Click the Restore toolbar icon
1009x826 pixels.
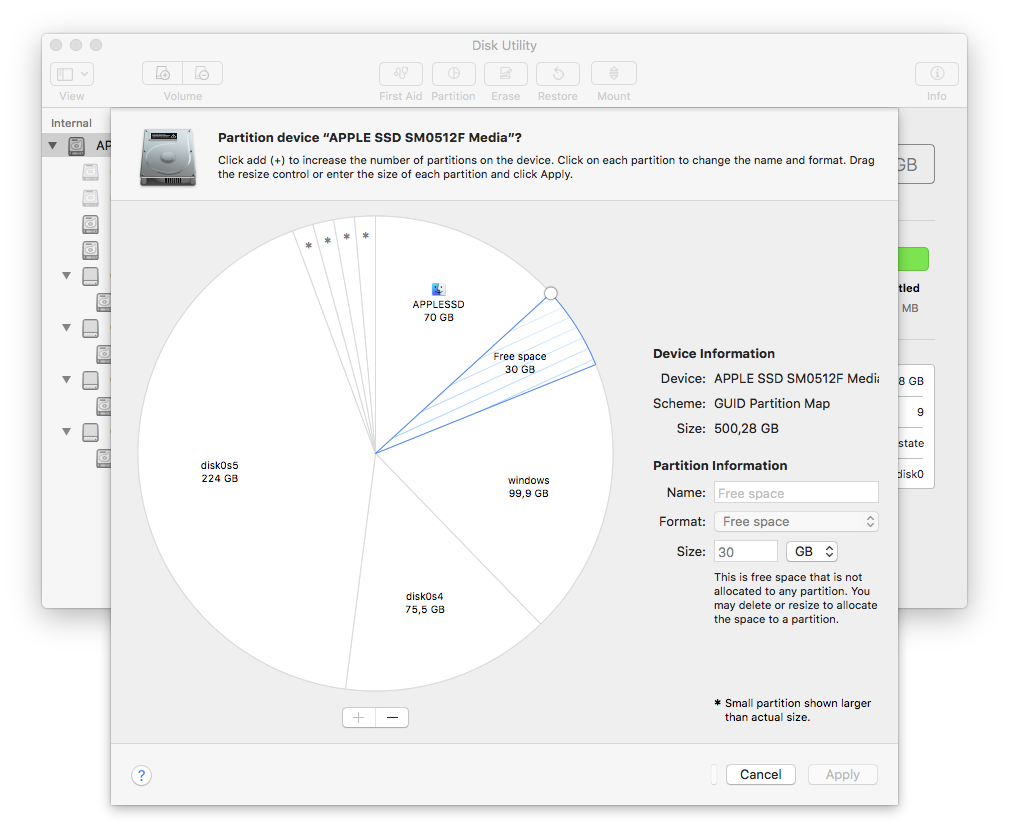558,73
